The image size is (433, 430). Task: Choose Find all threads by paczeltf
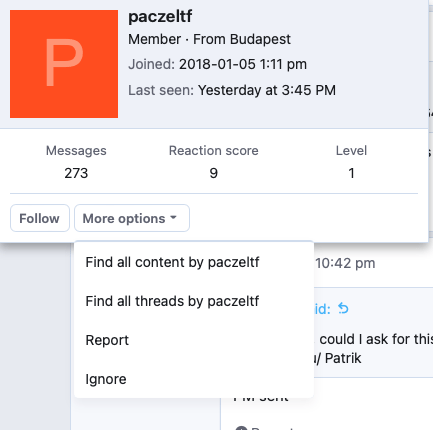(172, 301)
